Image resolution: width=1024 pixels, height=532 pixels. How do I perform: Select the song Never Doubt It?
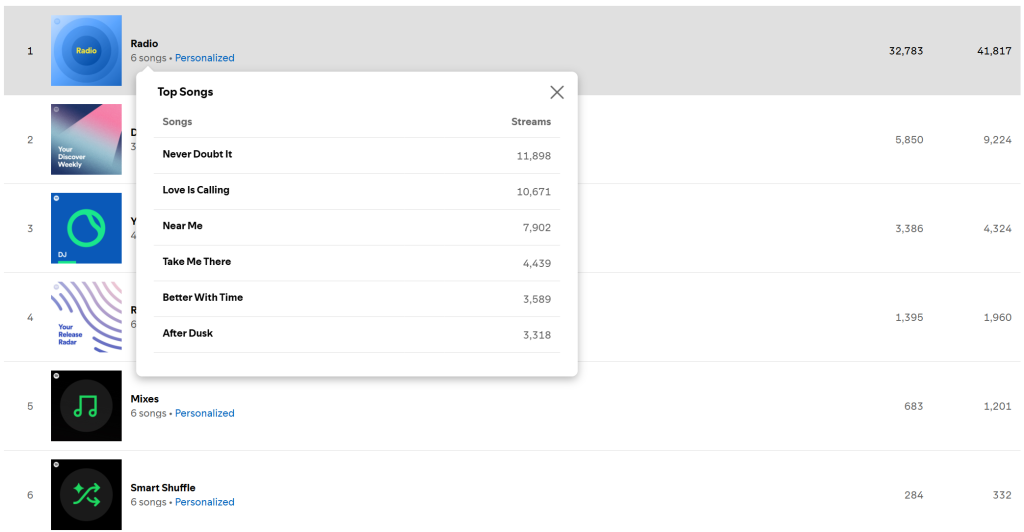(197, 155)
